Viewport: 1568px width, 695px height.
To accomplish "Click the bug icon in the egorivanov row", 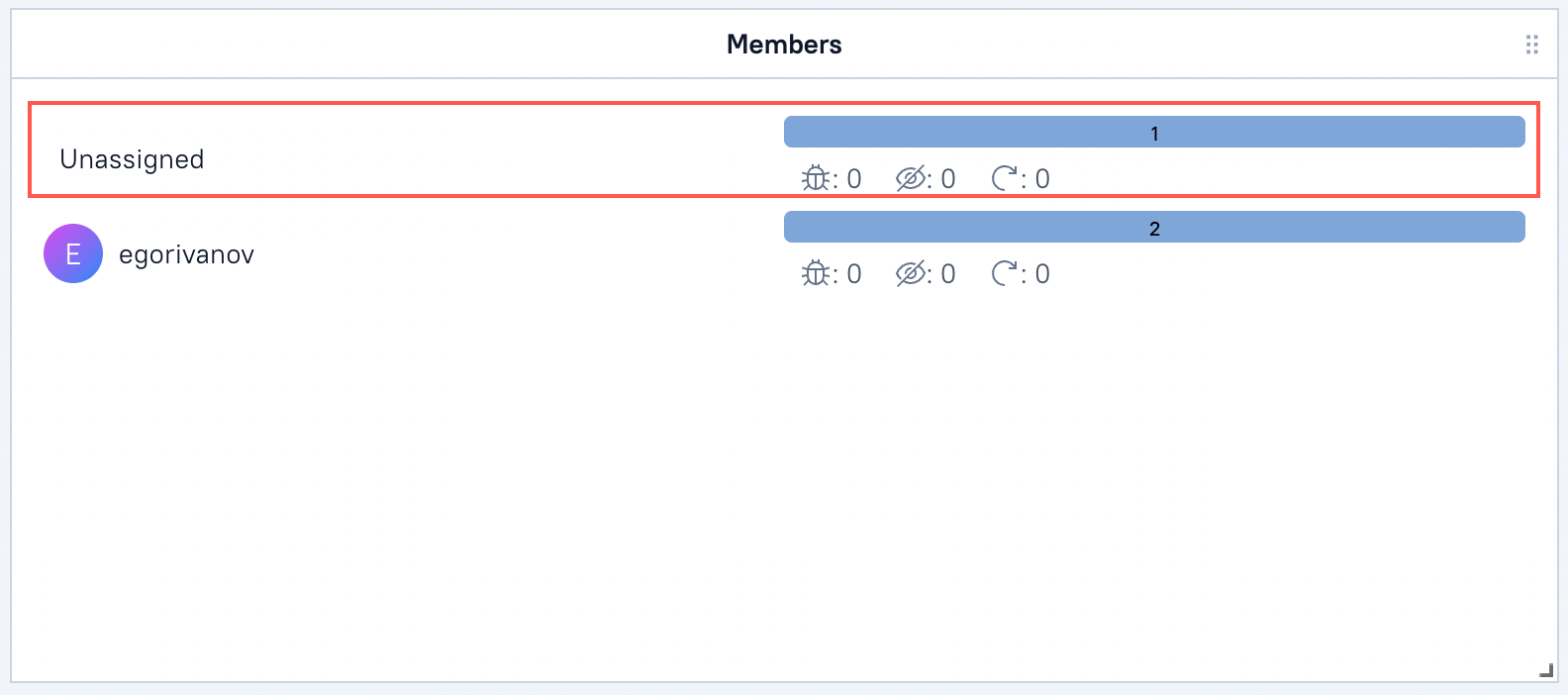I will [815, 273].
